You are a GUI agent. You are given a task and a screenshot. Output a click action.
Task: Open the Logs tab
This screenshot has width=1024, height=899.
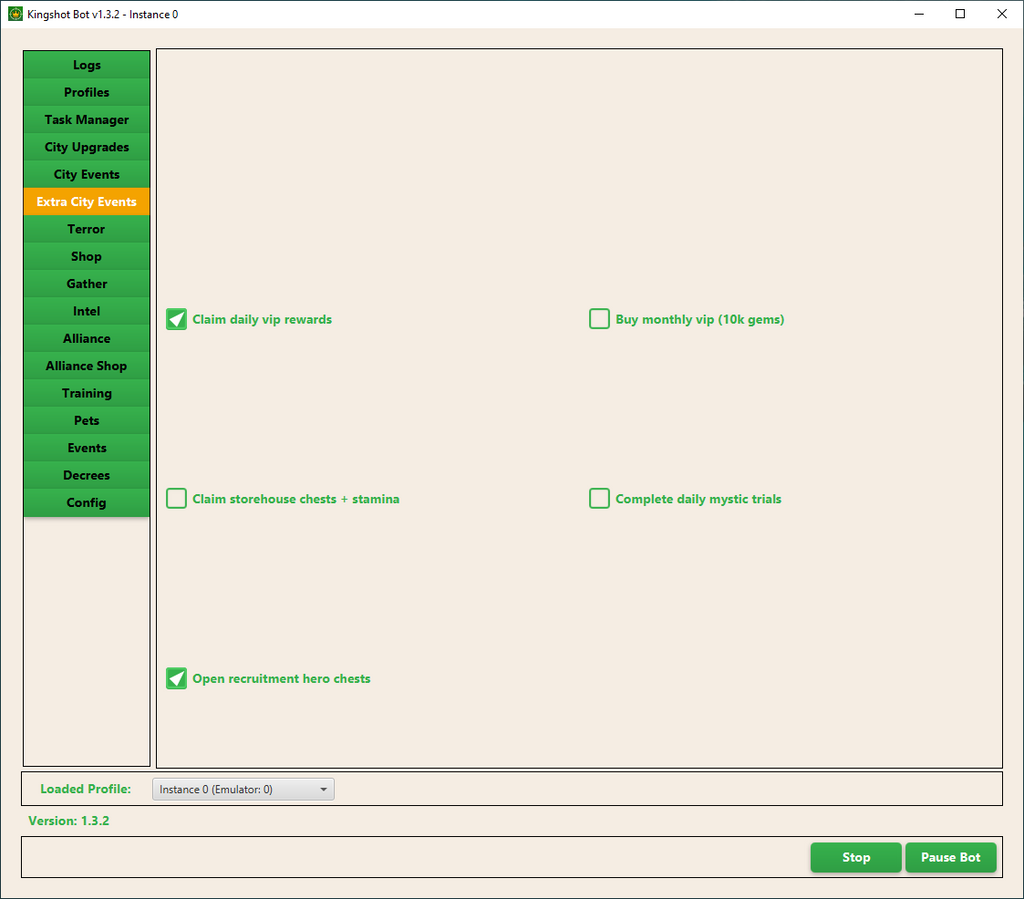click(x=87, y=65)
